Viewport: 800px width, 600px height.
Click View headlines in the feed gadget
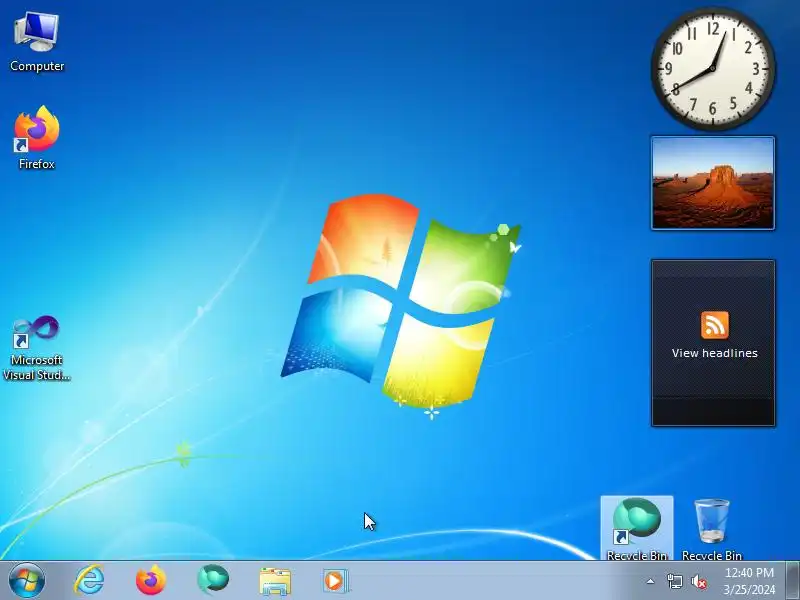[x=714, y=353]
